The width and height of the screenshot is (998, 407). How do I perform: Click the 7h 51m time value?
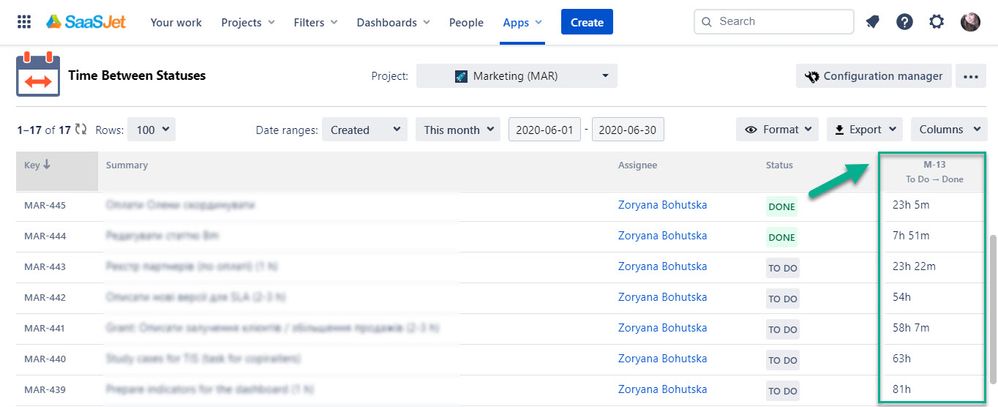[x=911, y=236]
